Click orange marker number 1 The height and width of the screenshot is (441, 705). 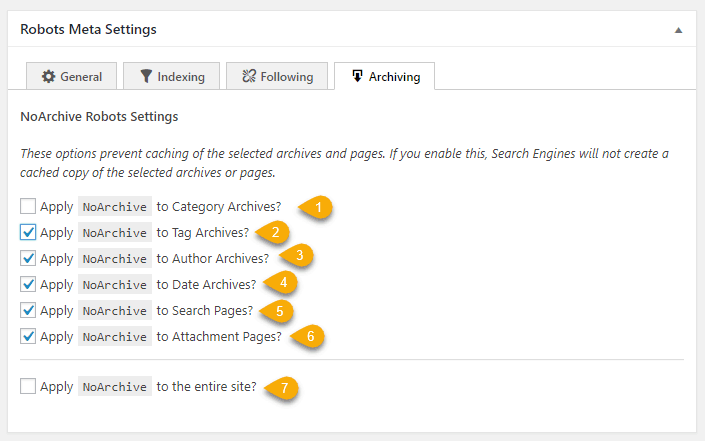pos(319,207)
